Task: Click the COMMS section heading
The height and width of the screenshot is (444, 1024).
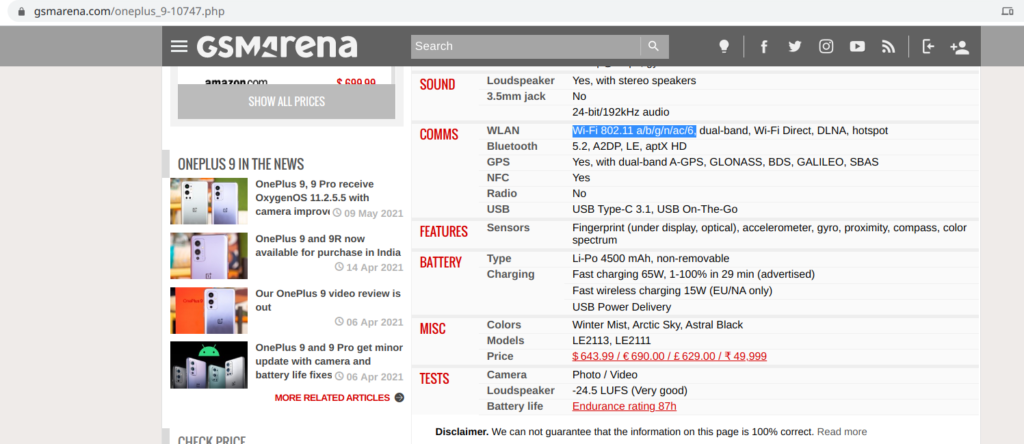Action: 439,135
